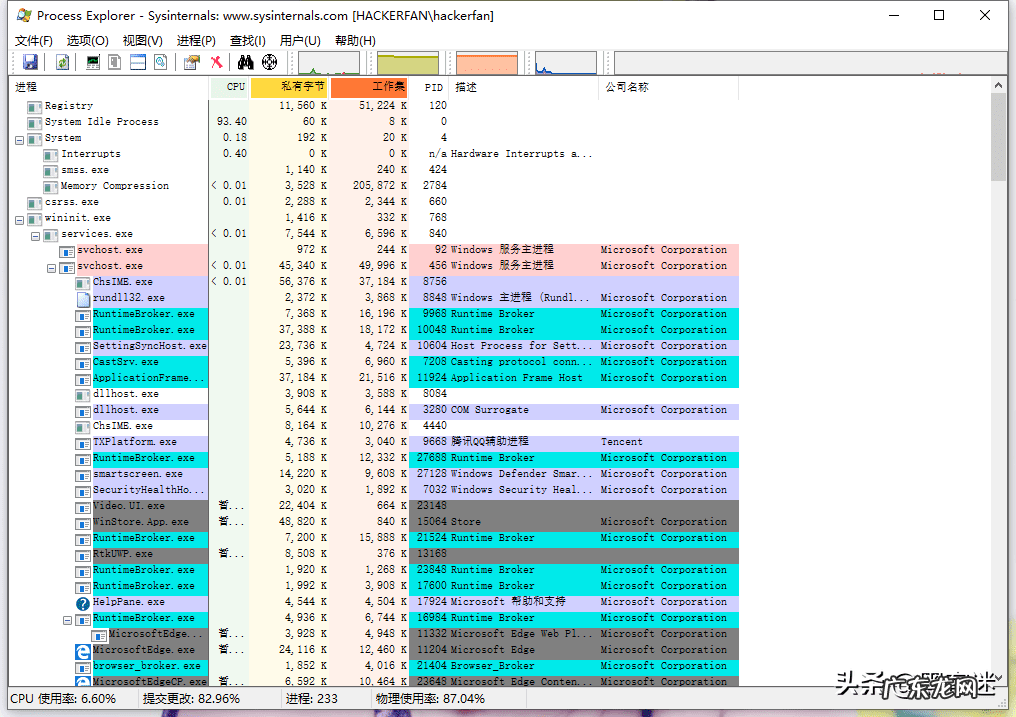Open the 视图(V) menu

tap(142, 41)
